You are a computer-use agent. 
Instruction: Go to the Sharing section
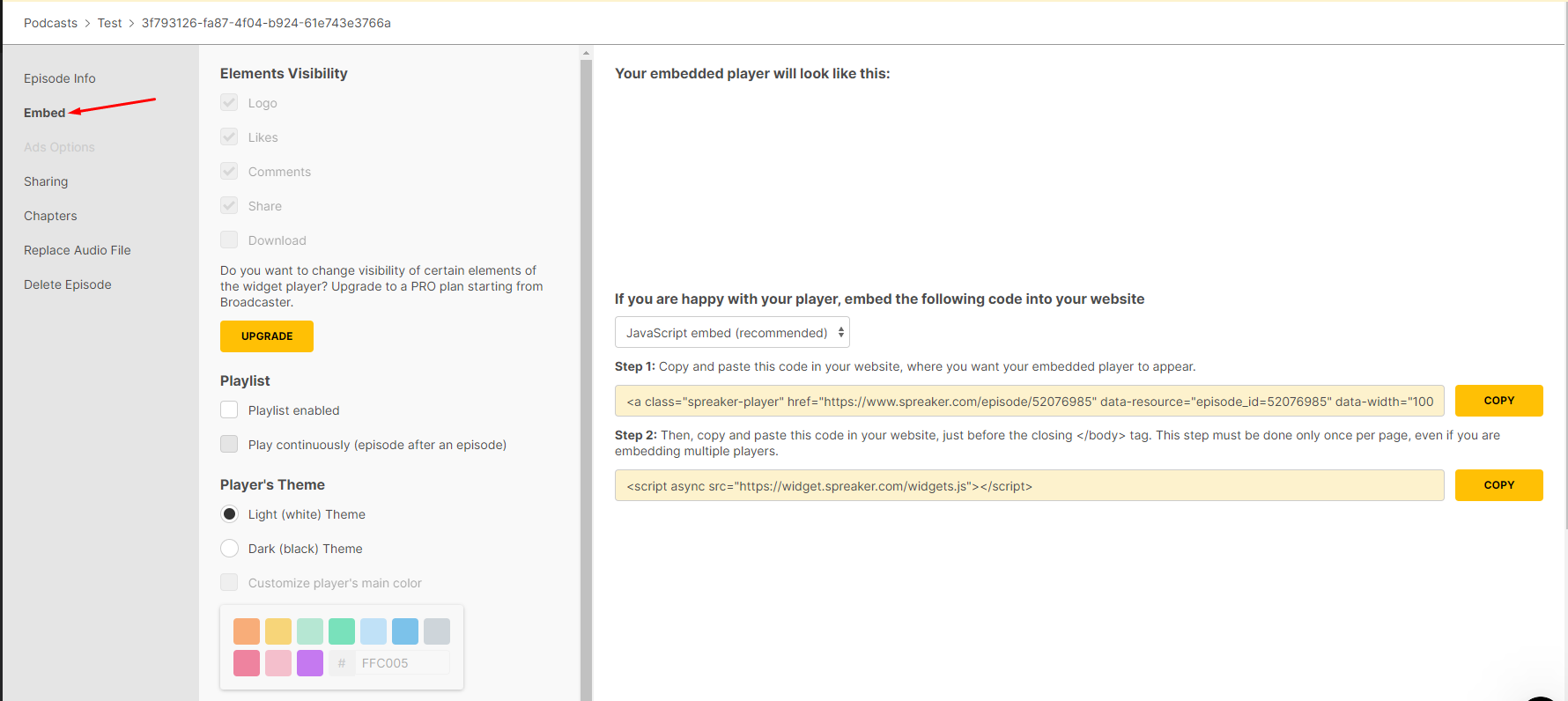[46, 181]
